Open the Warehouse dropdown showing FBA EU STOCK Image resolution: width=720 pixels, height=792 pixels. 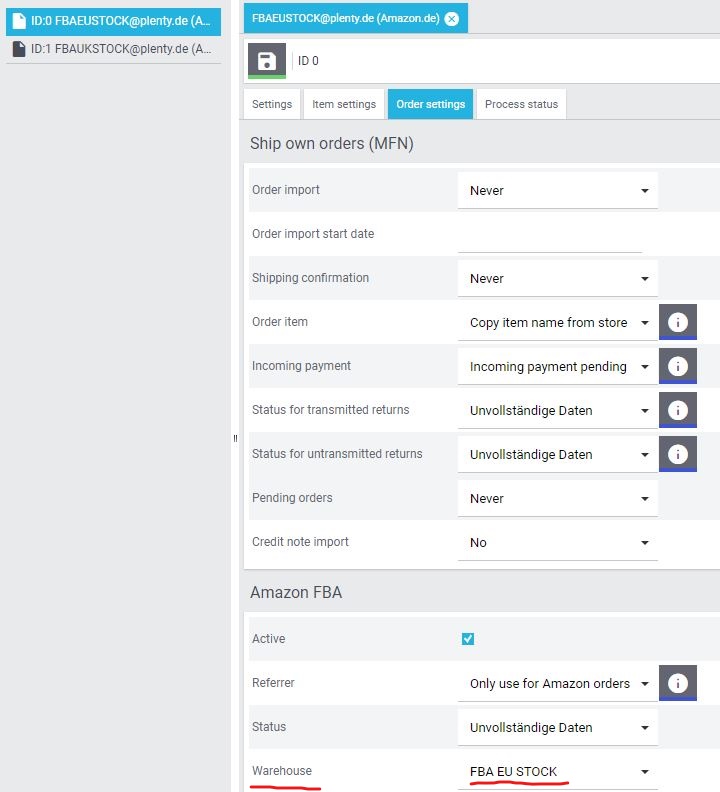pyautogui.click(x=557, y=772)
